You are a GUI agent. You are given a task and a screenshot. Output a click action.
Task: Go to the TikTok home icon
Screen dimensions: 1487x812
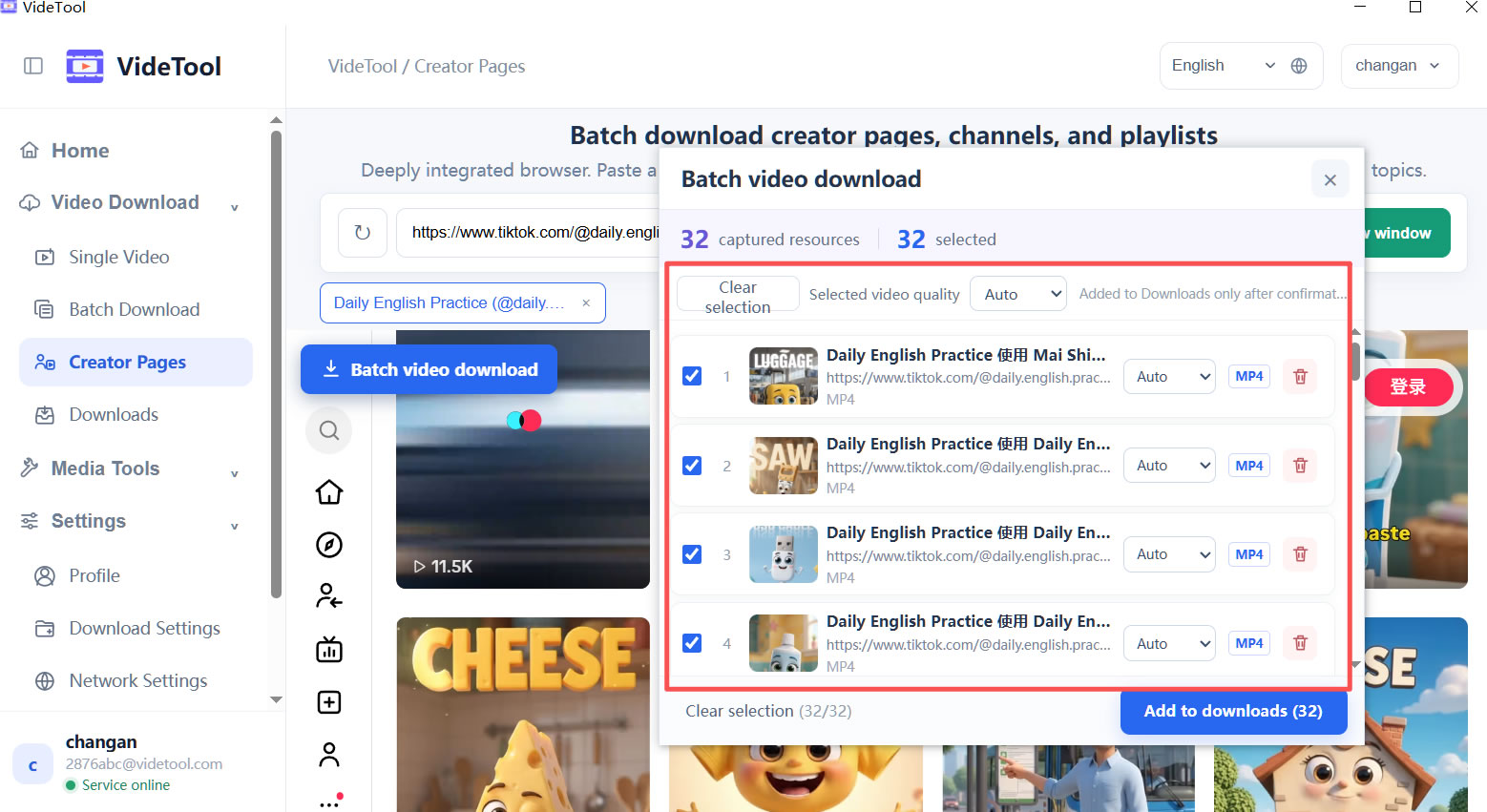329,492
